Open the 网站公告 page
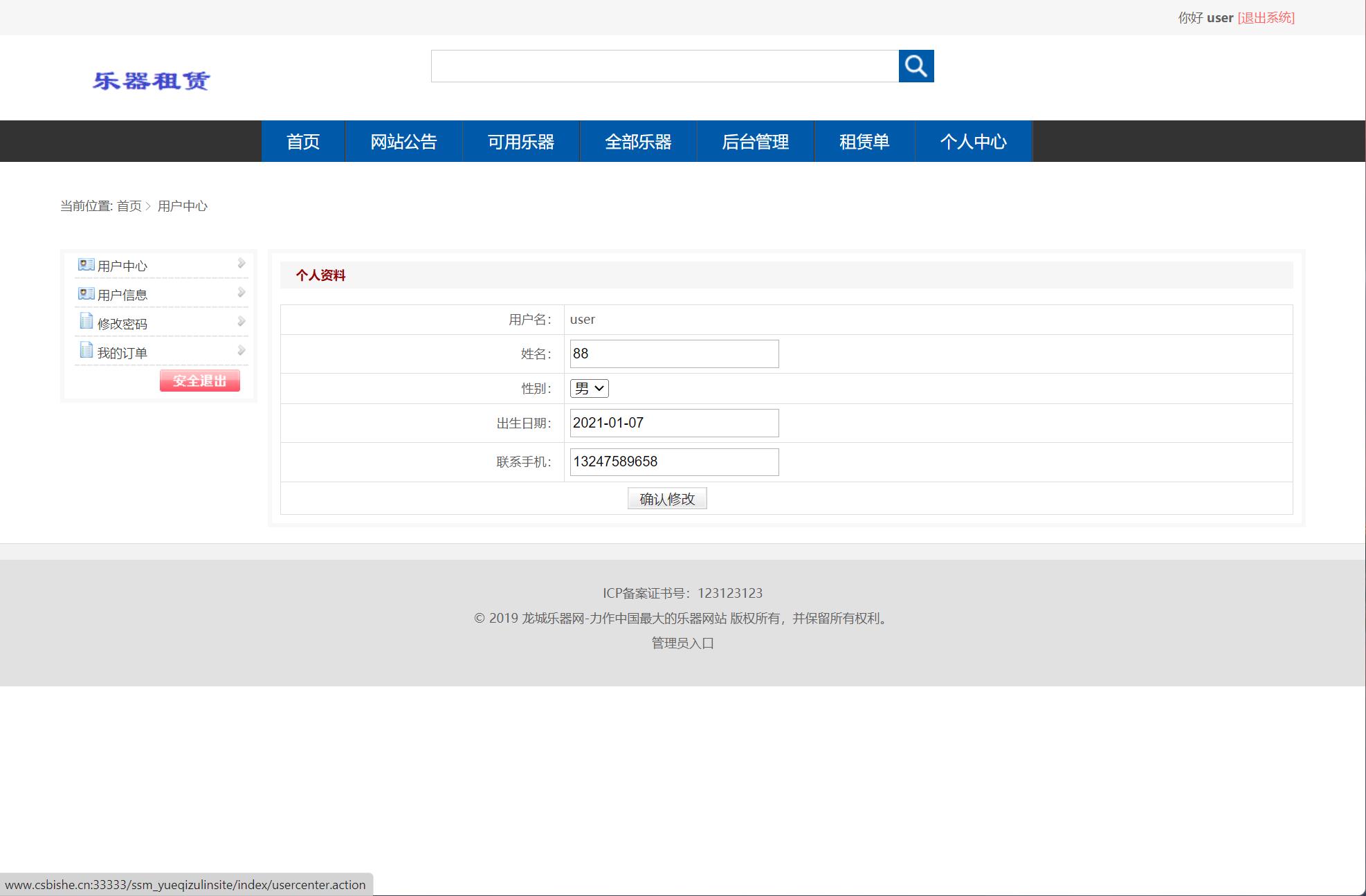Viewport: 1366px width, 896px height. pos(403,141)
